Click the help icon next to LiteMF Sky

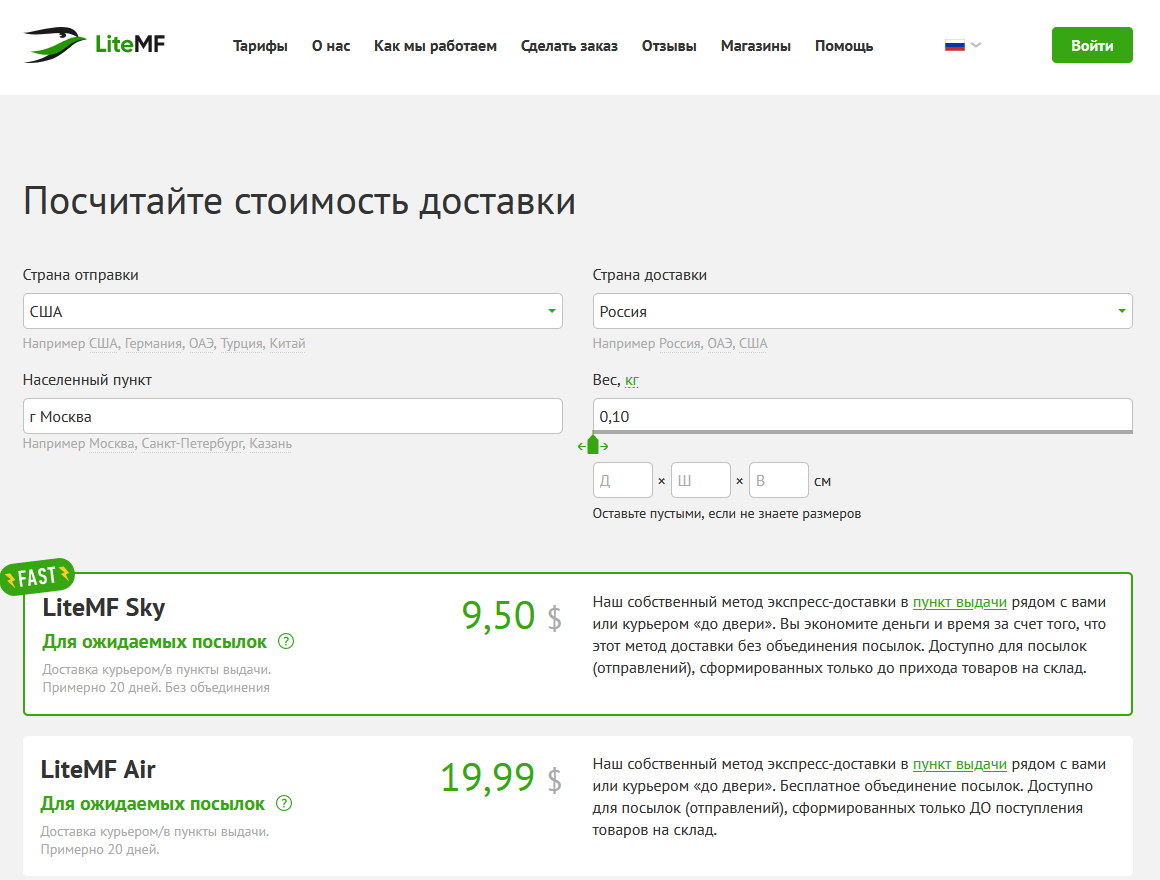pos(286,642)
